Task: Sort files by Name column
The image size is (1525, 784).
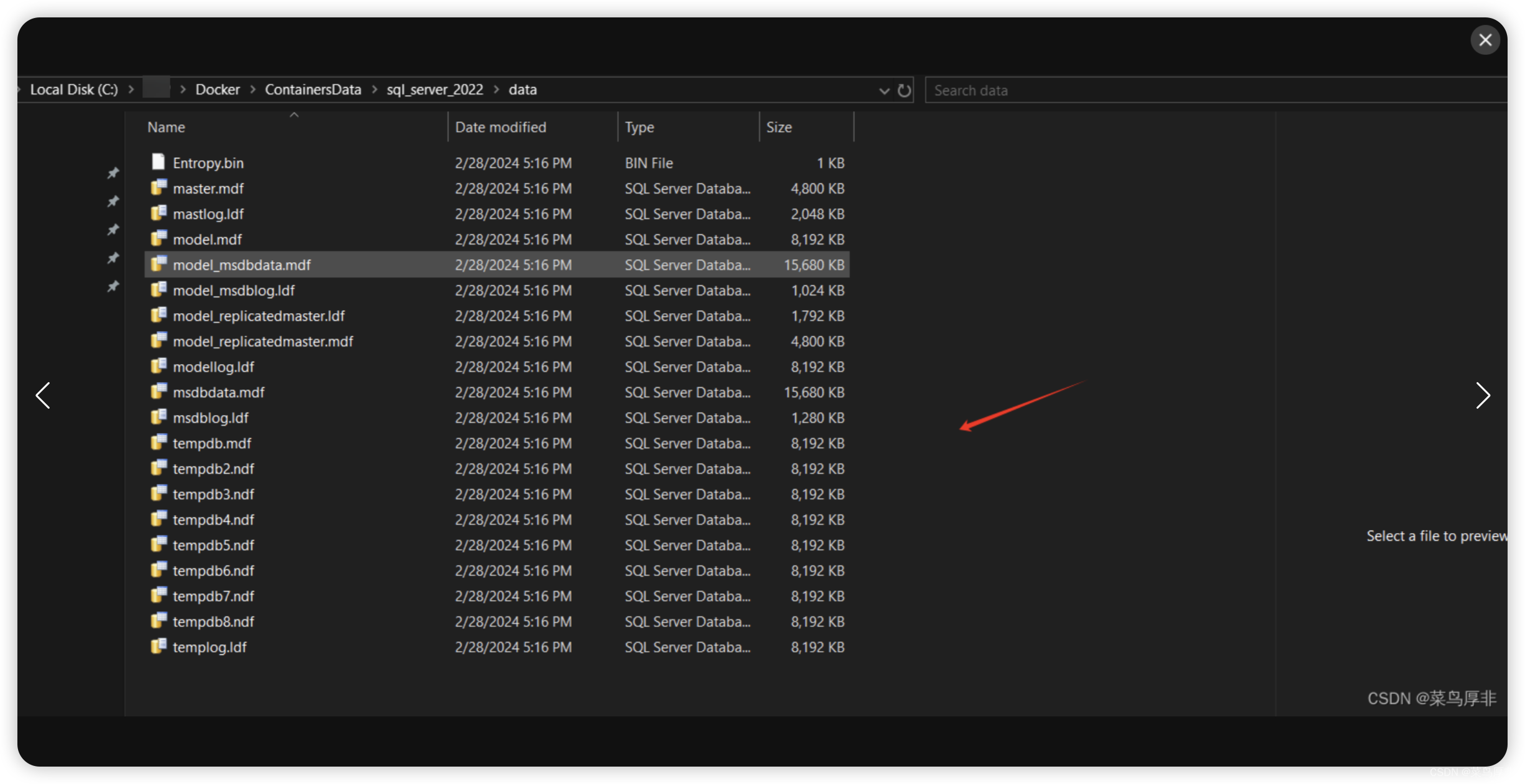Action: 167,127
